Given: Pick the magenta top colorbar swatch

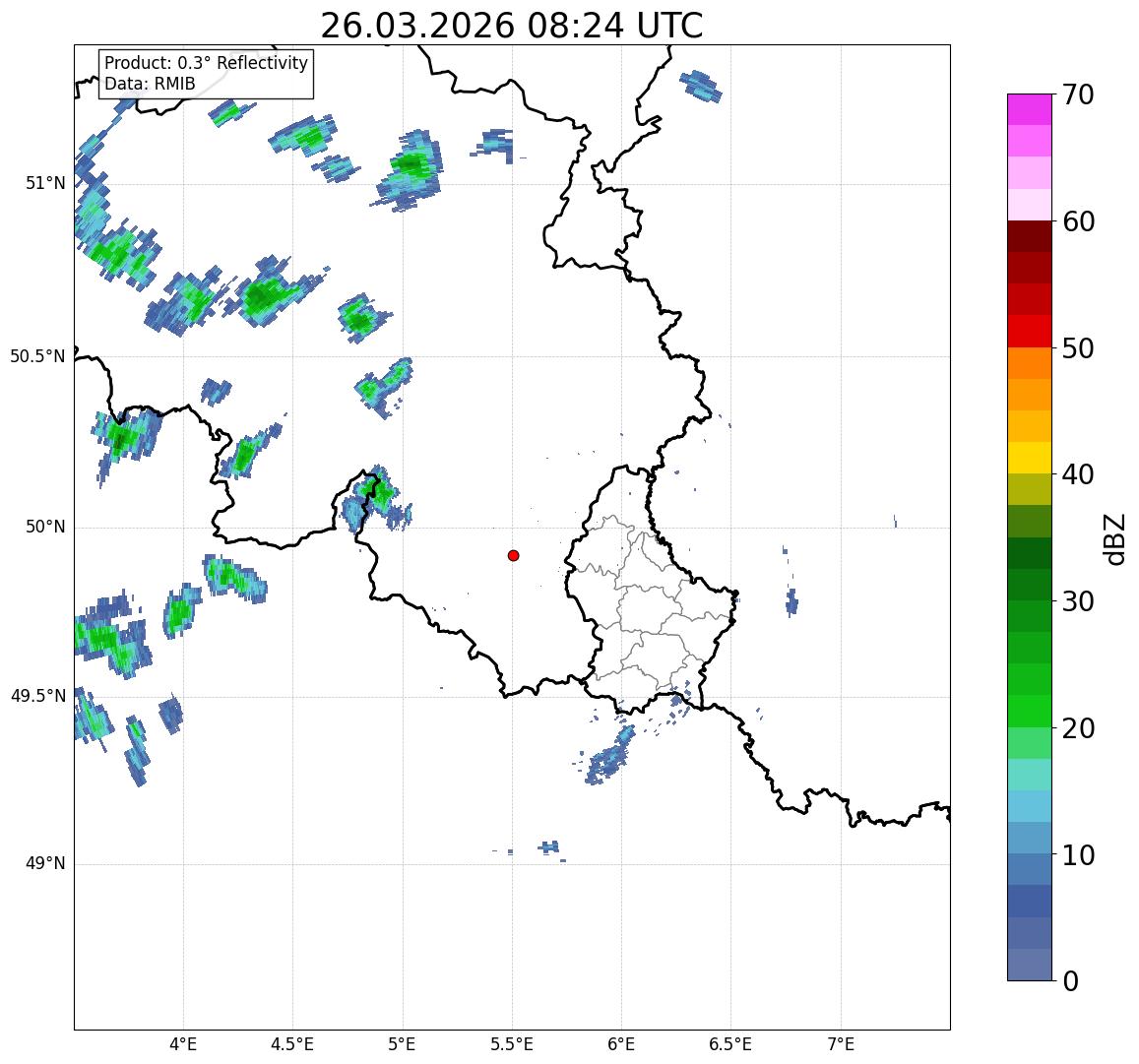Looking at the screenshot, I should (x=1030, y=109).
